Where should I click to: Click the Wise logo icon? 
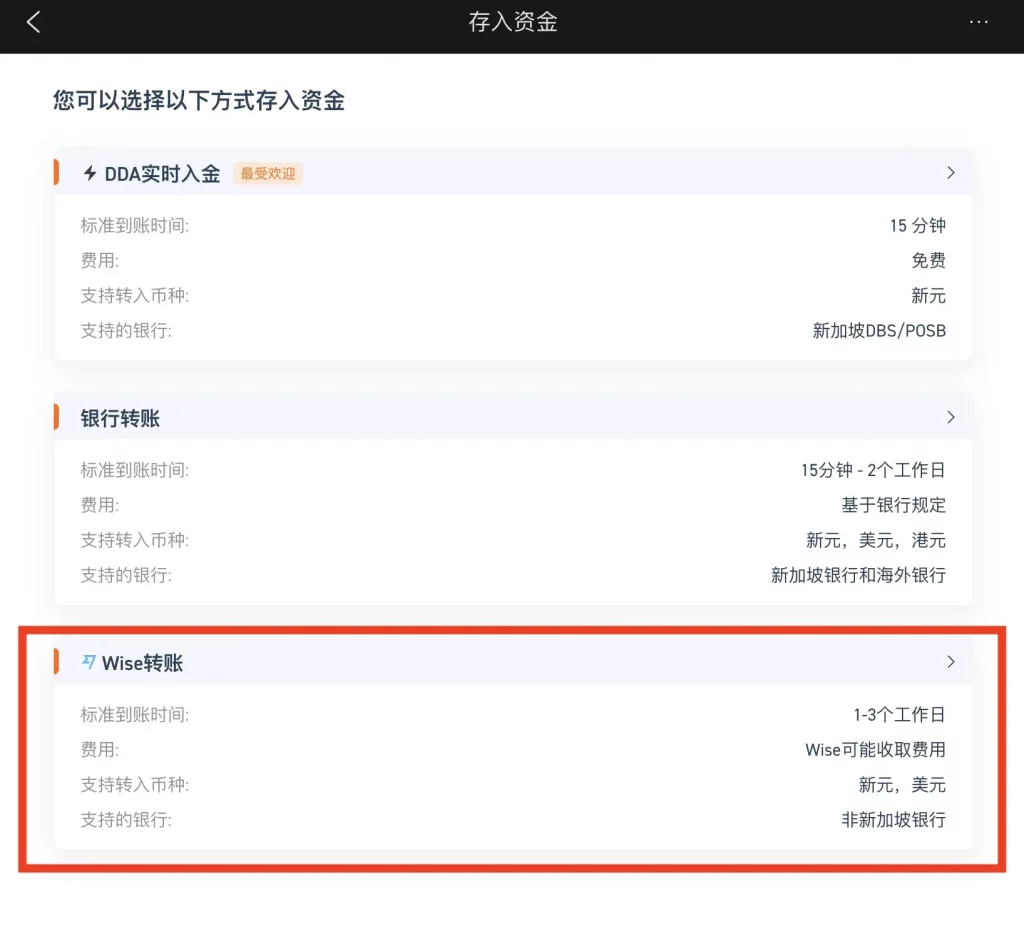[x=89, y=662]
